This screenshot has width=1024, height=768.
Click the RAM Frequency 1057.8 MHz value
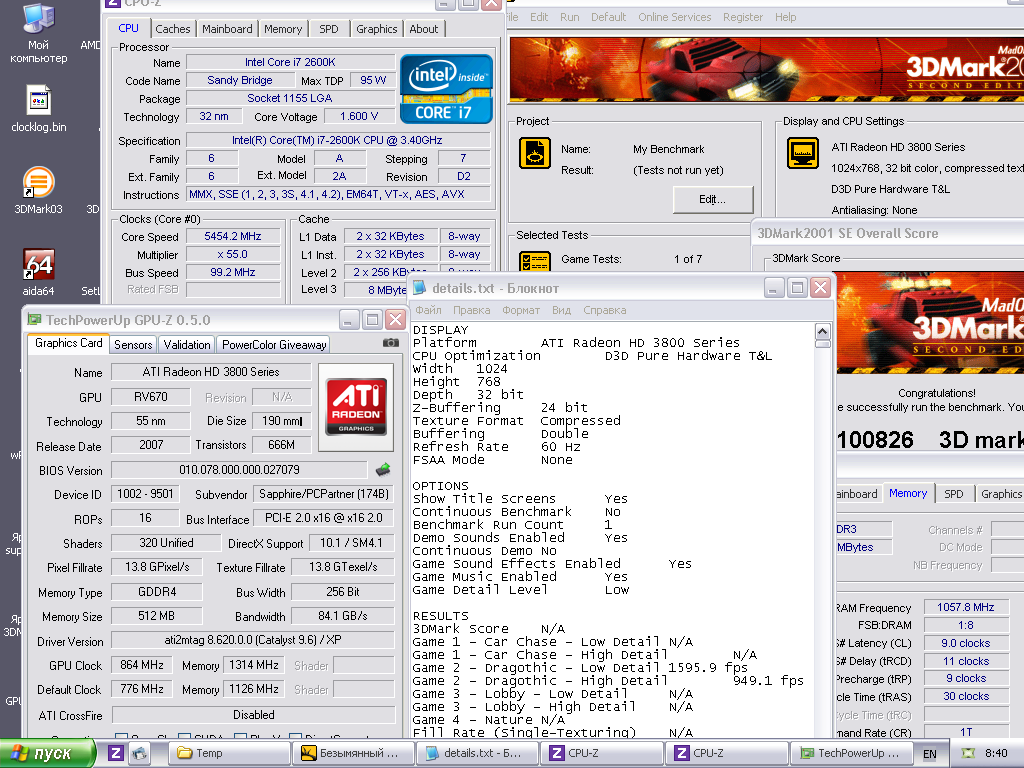965,607
